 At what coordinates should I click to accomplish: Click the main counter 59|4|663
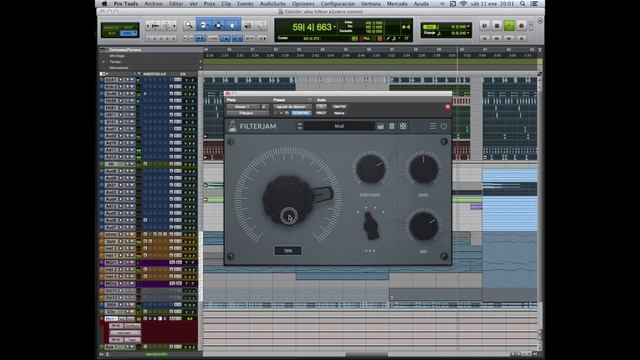tap(312, 27)
